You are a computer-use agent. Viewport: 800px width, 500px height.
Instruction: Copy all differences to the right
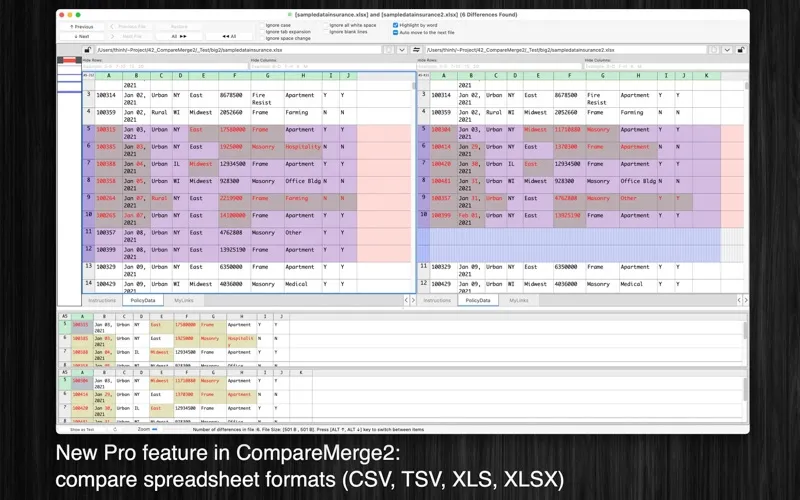[179, 36]
